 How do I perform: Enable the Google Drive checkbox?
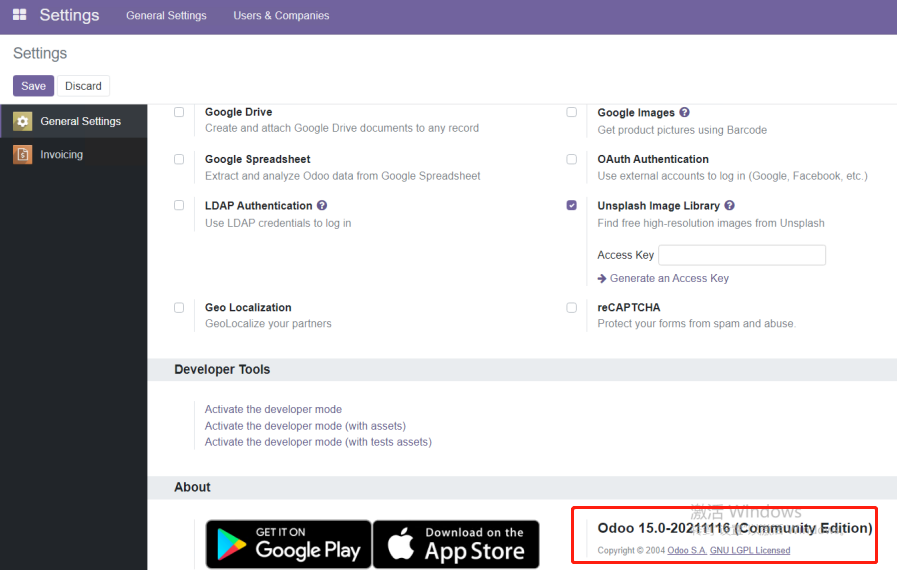point(179,112)
